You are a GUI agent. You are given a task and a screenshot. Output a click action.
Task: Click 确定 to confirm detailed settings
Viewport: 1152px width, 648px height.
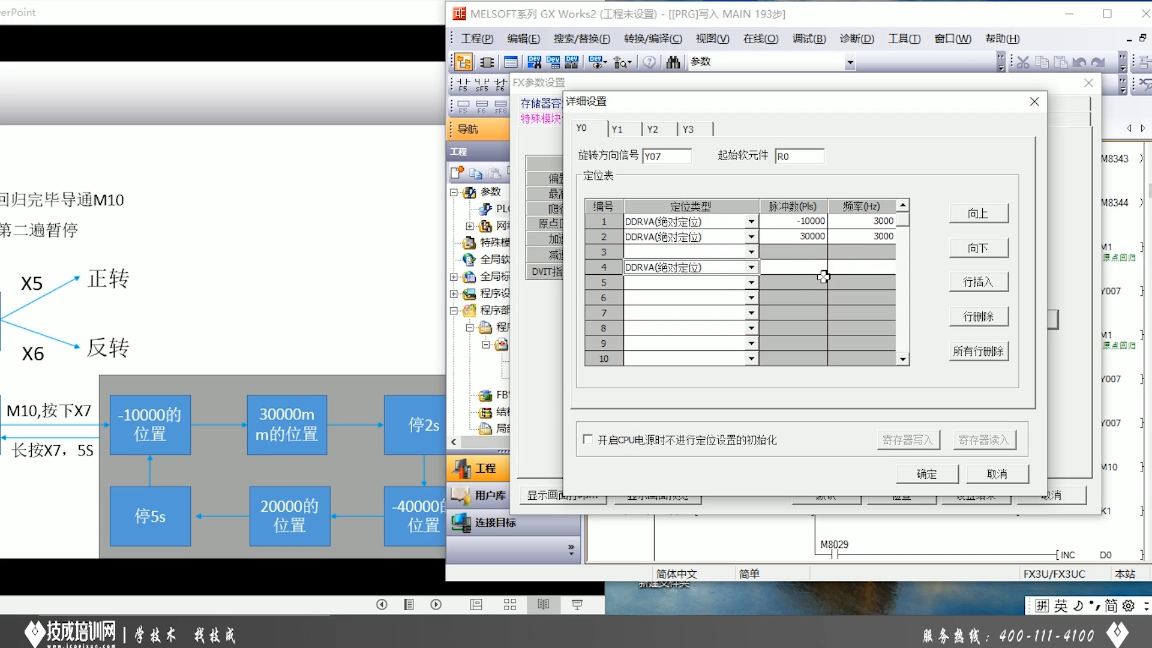(927, 474)
